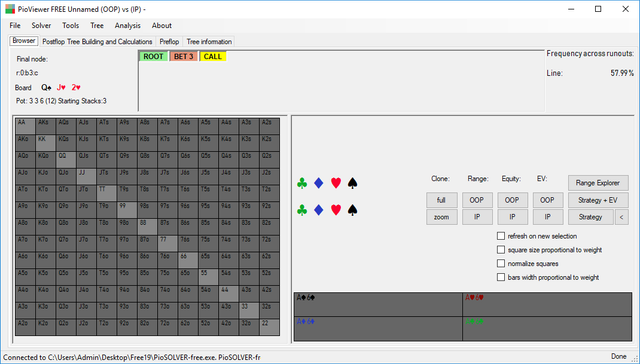The height and width of the screenshot is (364, 640).
Task: Open the About menu
Action: 162,25
